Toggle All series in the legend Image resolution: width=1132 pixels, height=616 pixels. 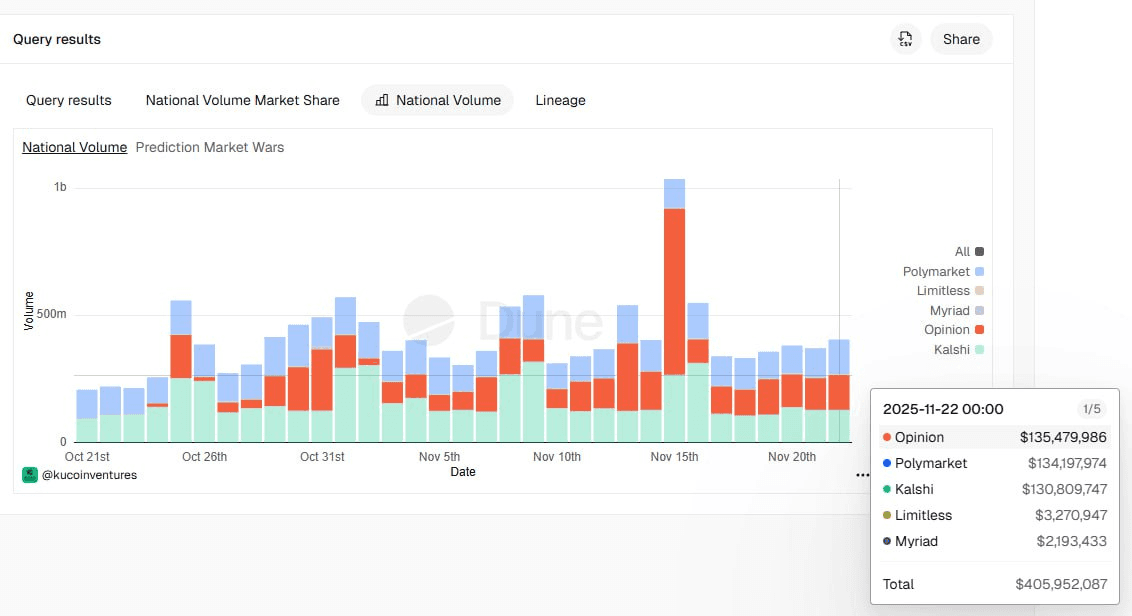(x=969, y=252)
